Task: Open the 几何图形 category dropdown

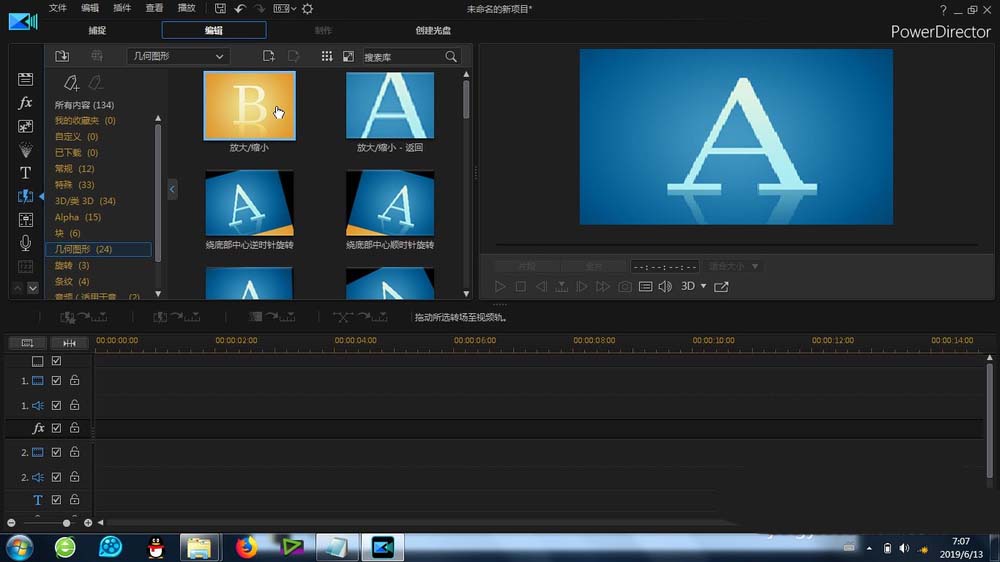Action: tap(178, 57)
